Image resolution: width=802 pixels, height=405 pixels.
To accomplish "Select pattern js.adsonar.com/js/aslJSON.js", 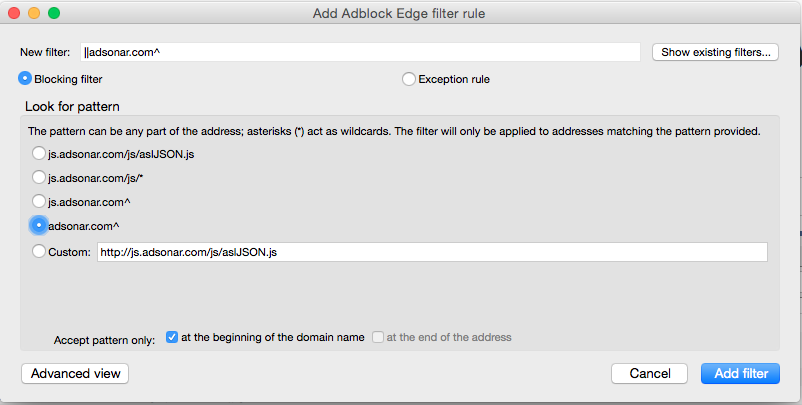I will [x=39, y=153].
